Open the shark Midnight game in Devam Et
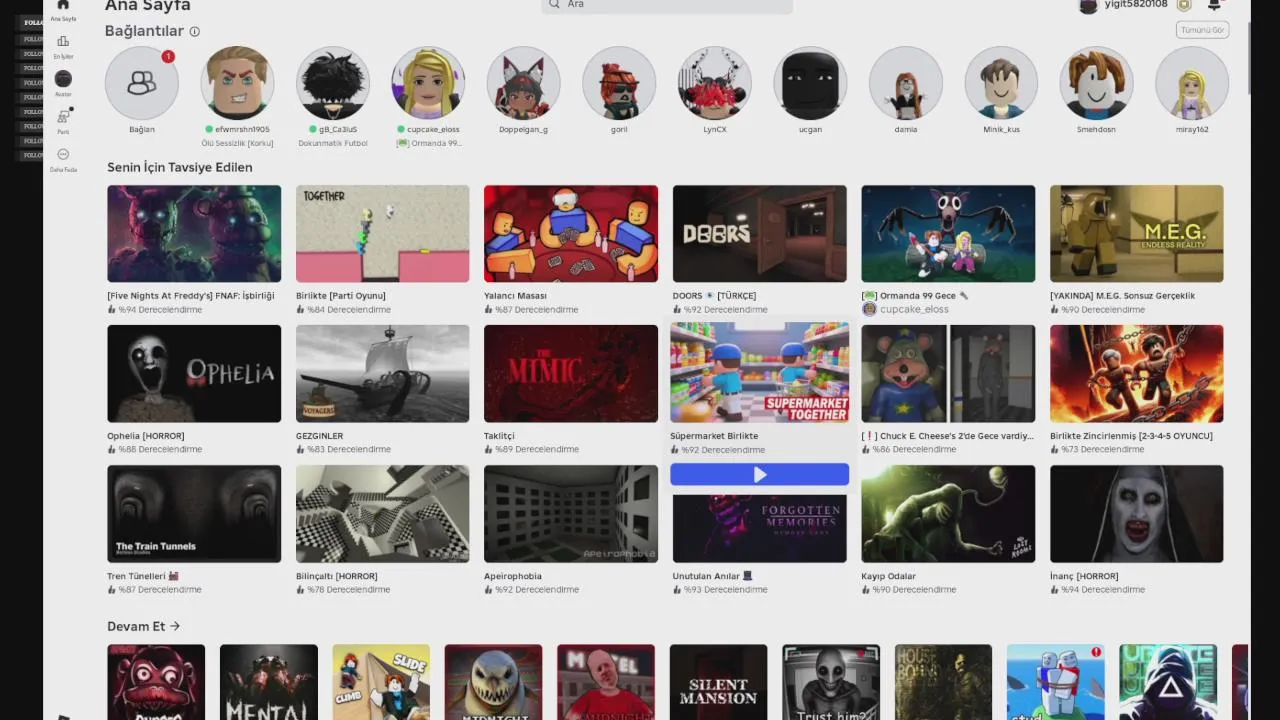This screenshot has height=720, width=1280. coord(493,682)
